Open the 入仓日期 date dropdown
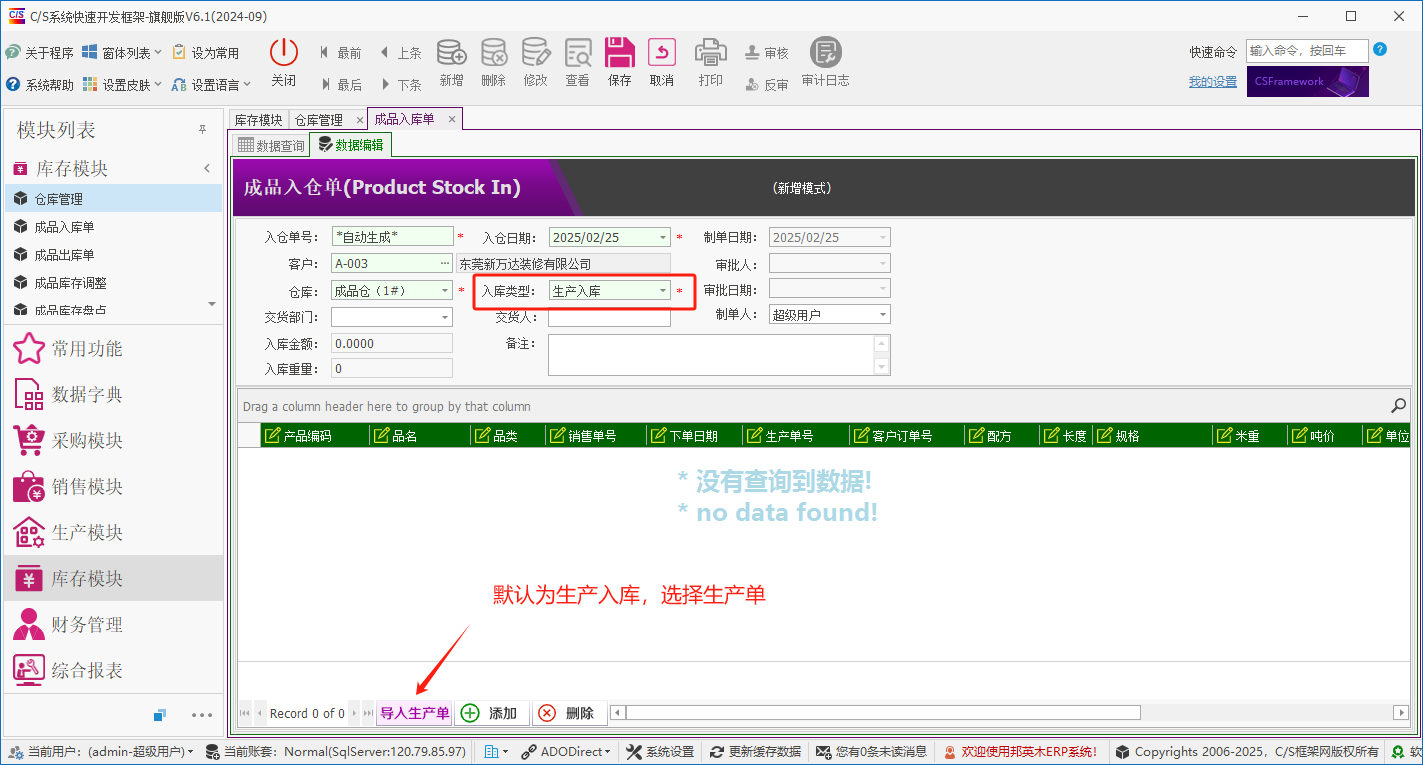1423x765 pixels. click(x=662, y=237)
